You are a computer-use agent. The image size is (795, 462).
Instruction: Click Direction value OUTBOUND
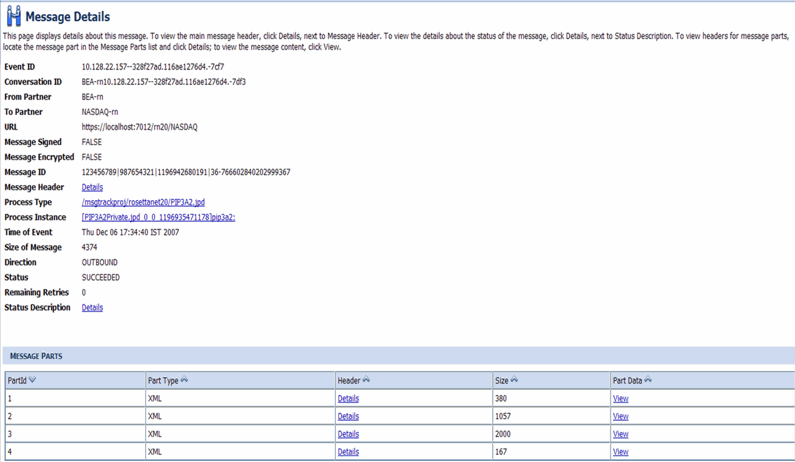click(x=99, y=262)
